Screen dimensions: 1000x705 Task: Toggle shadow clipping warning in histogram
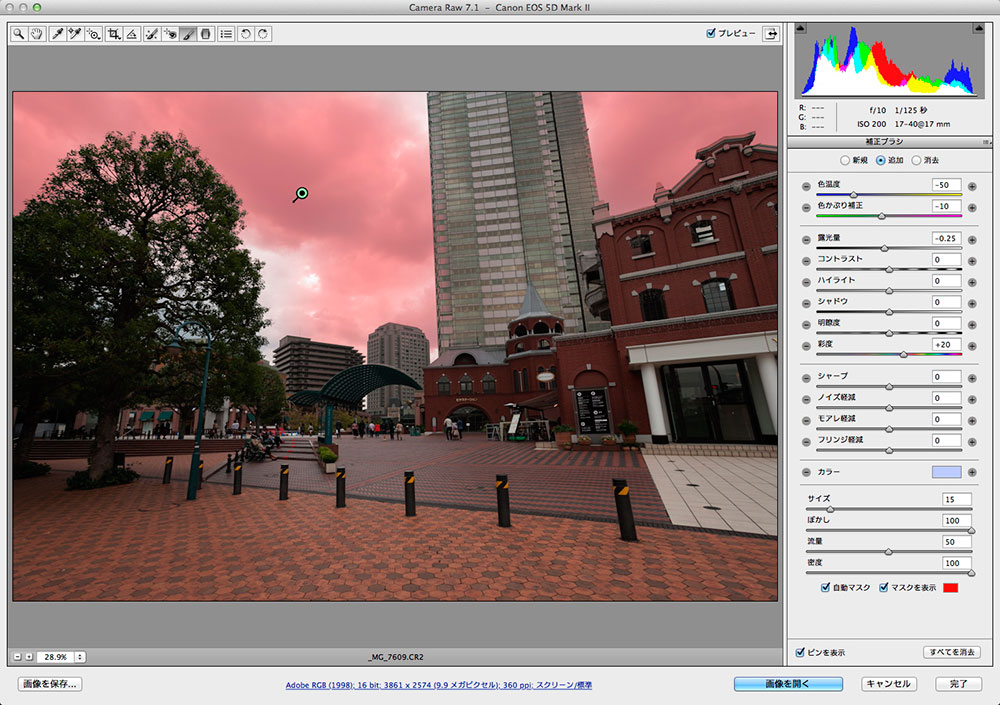coord(800,28)
